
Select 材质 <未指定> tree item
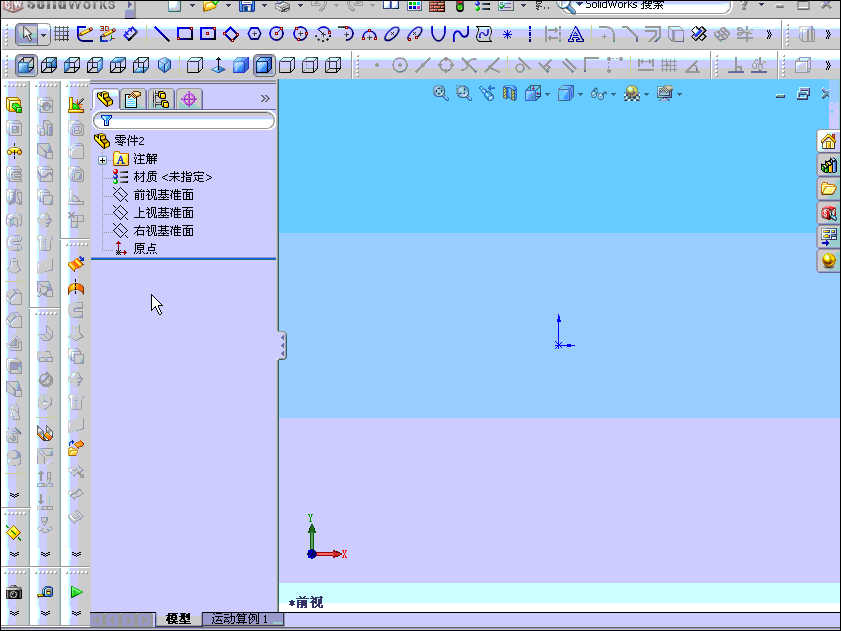point(173,177)
